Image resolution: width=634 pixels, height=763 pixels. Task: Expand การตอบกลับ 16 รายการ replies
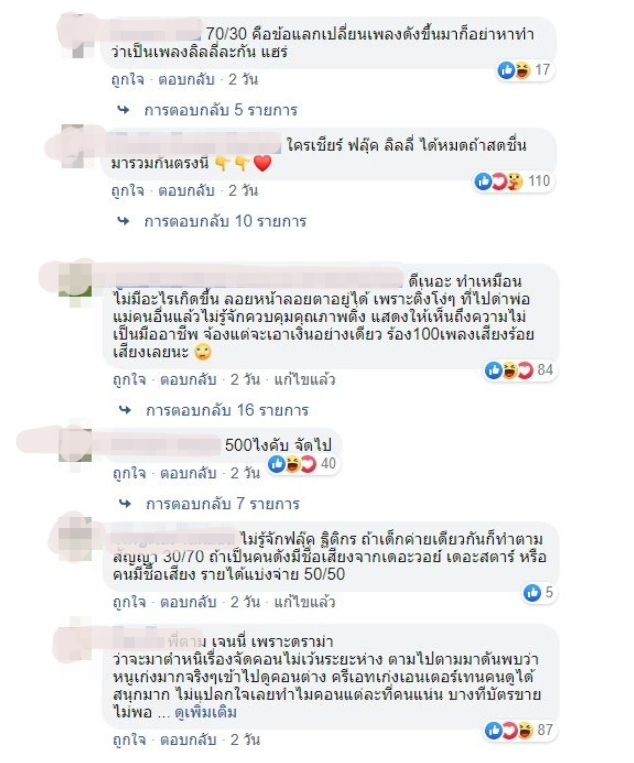[x=227, y=411]
